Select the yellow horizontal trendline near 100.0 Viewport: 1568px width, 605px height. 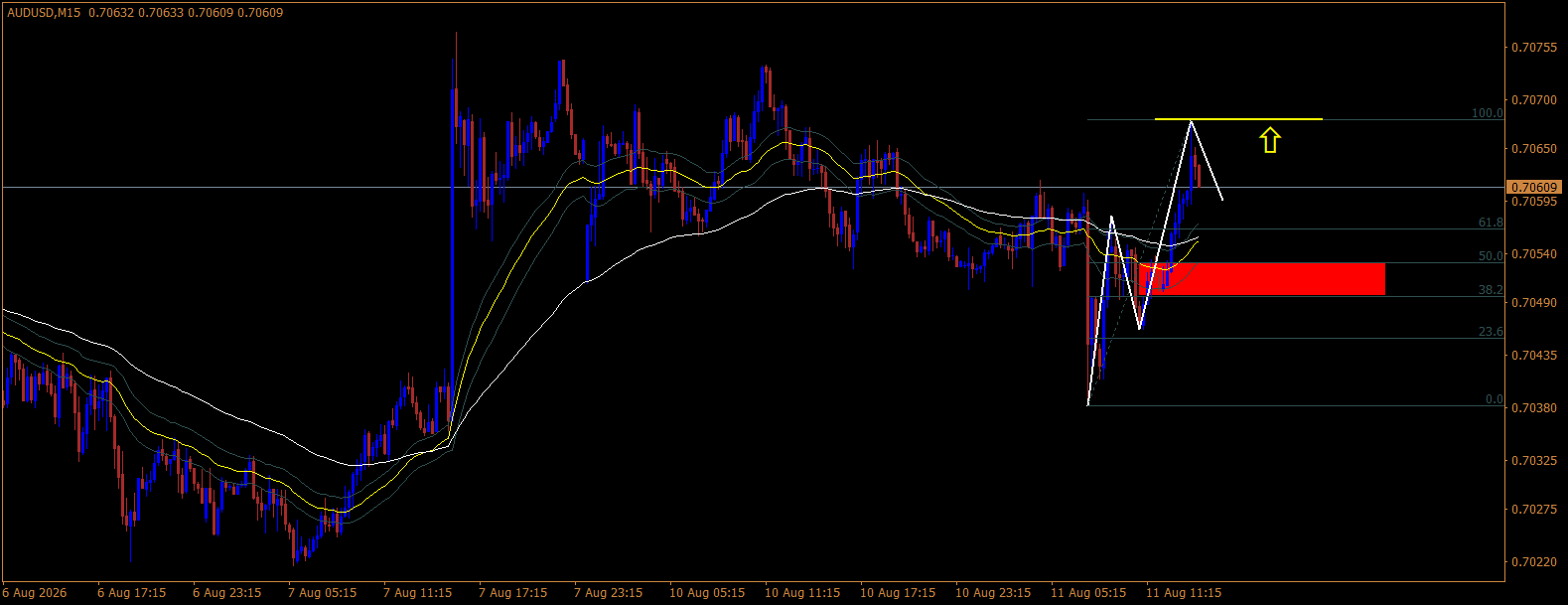pyautogui.click(x=1238, y=119)
